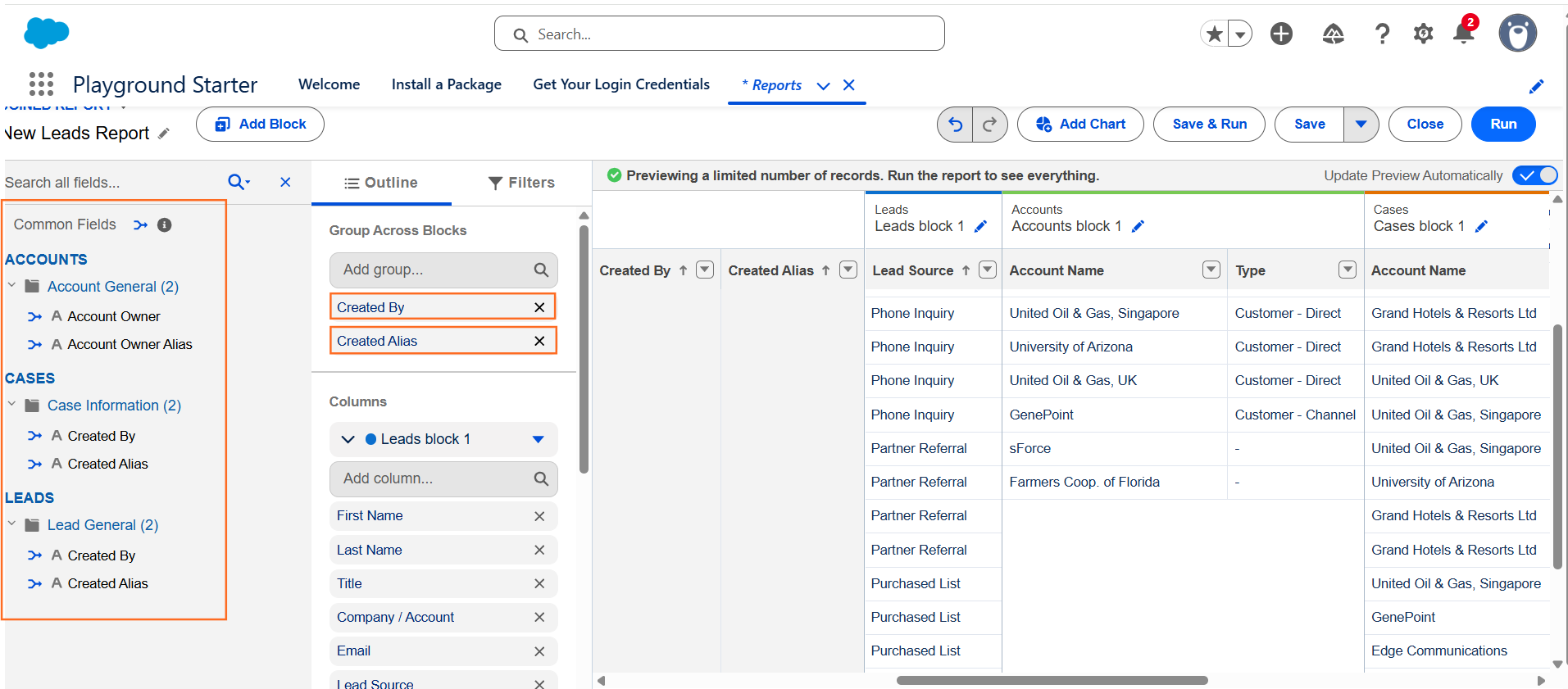Viewport: 1568px width, 689px height.
Task: Select Account Owner Alias field
Action: point(130,344)
